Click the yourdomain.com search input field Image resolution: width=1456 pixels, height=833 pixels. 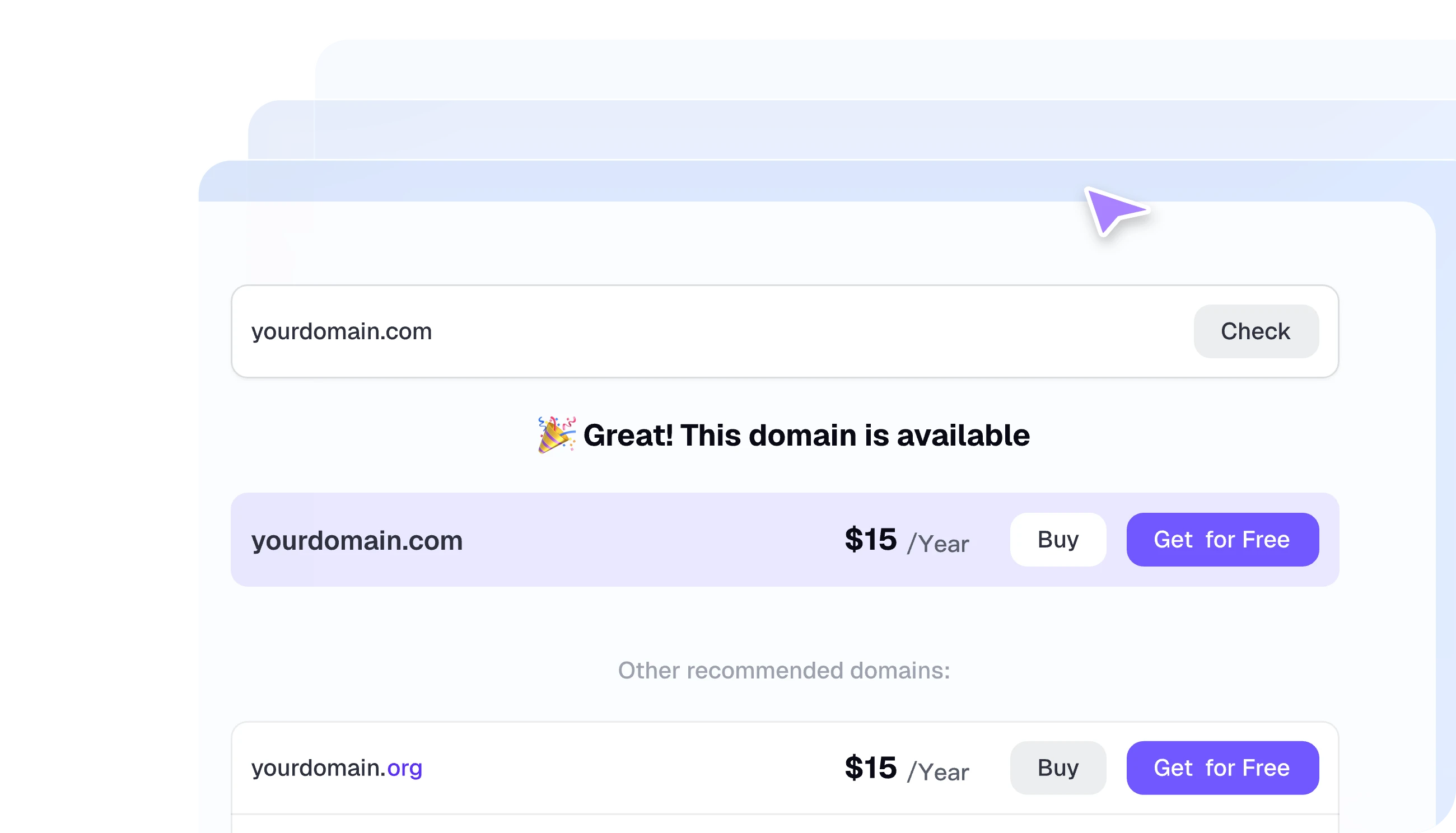[x=629, y=332]
